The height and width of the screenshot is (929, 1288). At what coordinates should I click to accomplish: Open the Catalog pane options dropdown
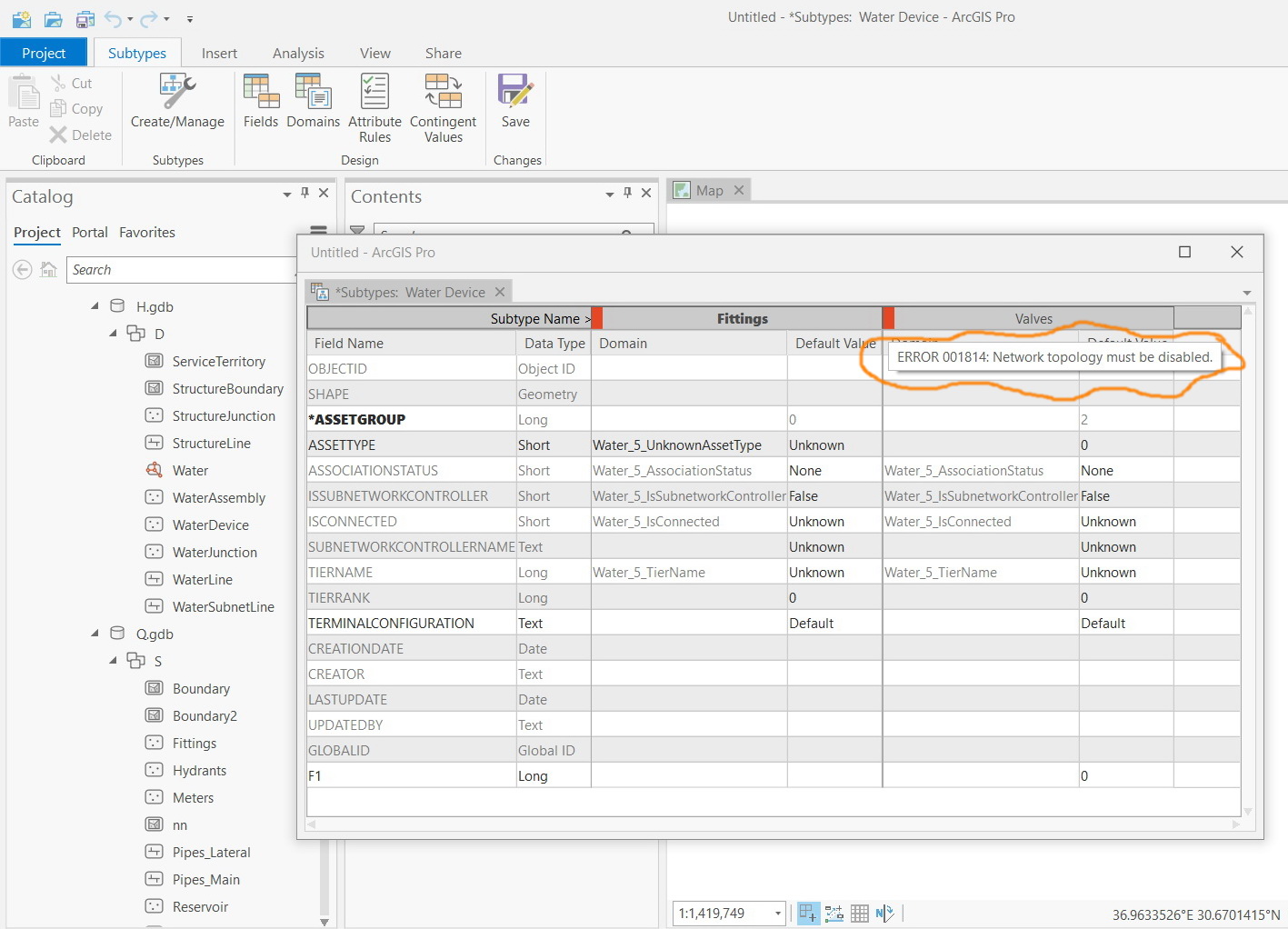pyautogui.click(x=287, y=194)
